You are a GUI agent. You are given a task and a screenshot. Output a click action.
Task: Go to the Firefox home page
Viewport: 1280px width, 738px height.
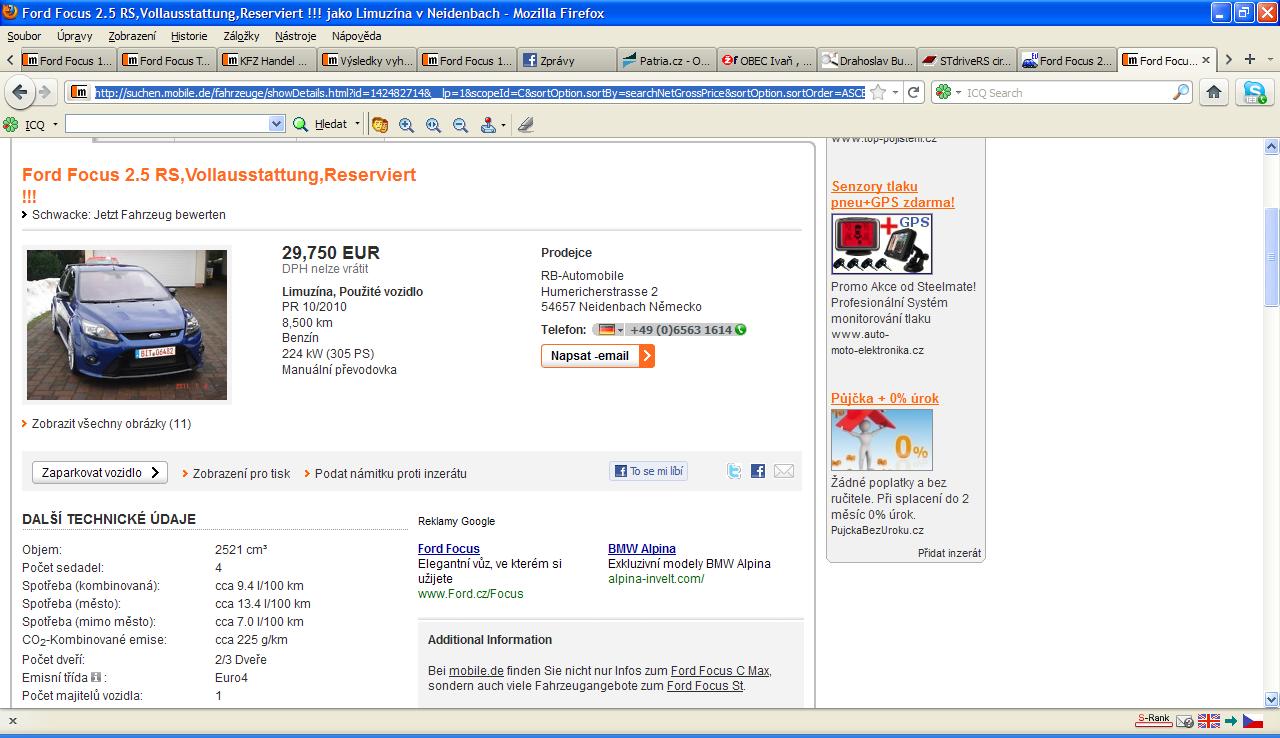(x=1214, y=92)
